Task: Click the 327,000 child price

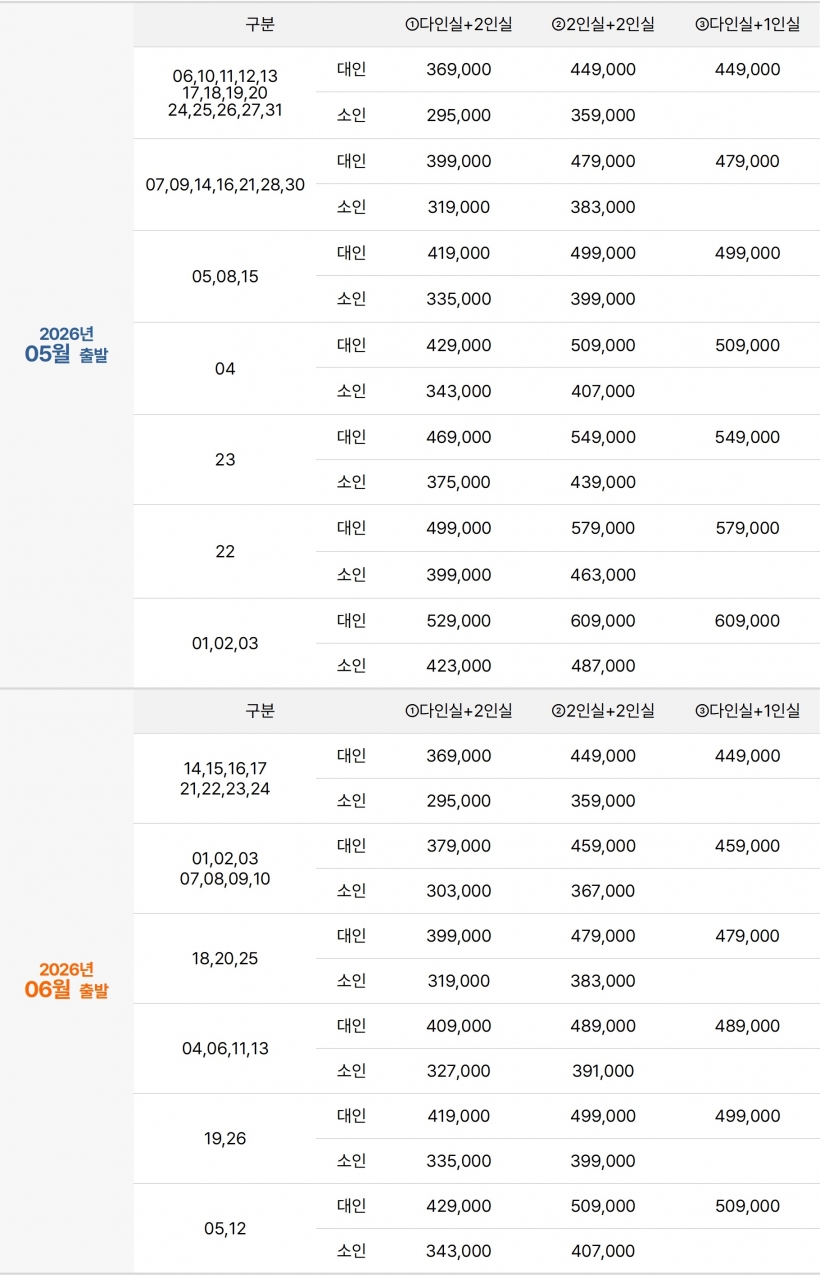Action: pyautogui.click(x=459, y=1071)
